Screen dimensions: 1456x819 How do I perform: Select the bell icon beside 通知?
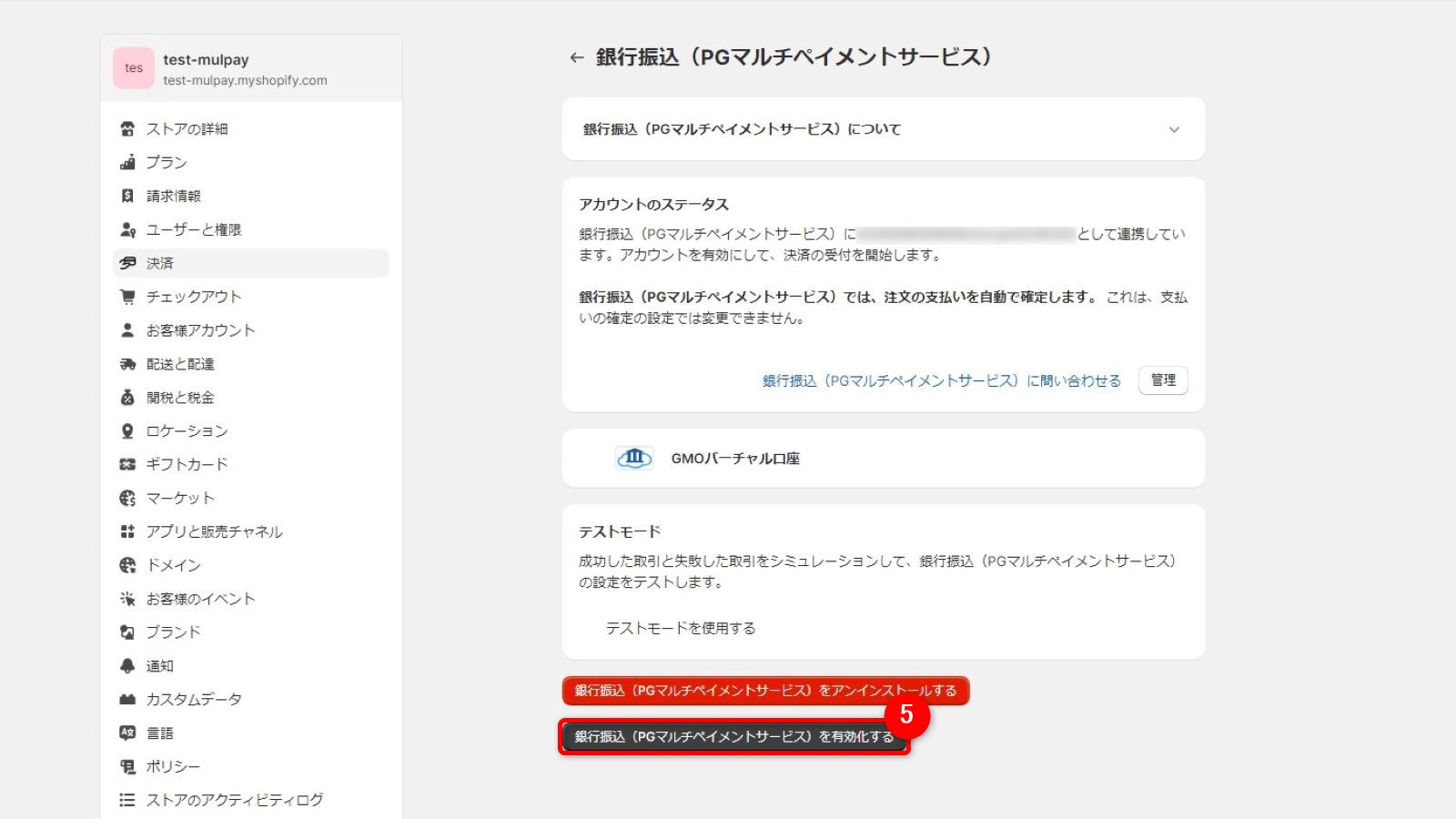[128, 665]
